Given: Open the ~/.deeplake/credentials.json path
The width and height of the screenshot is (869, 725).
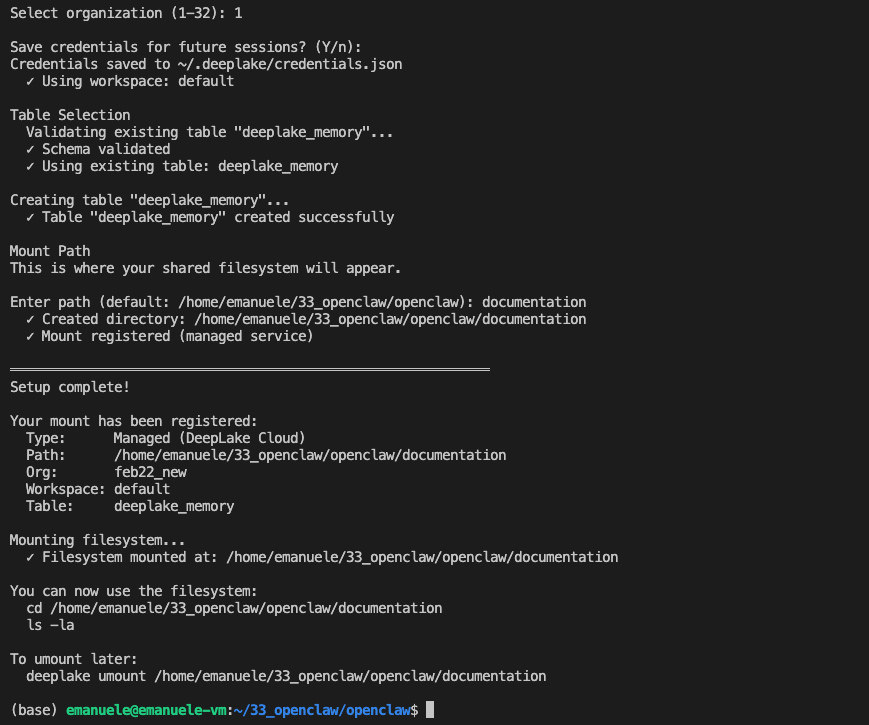Looking at the screenshot, I should point(290,64).
